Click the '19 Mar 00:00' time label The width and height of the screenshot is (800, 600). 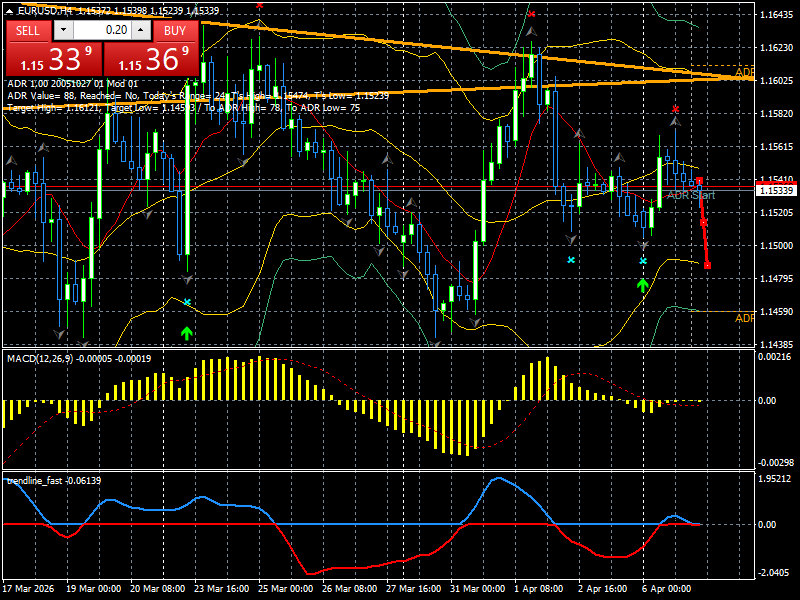93,589
